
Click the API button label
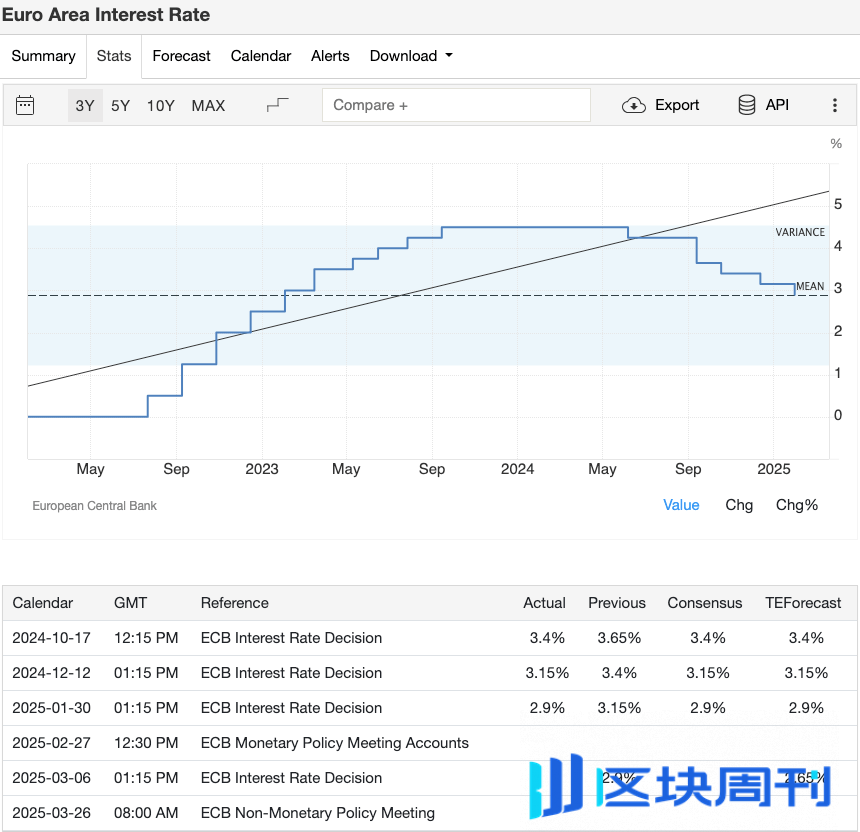click(777, 105)
